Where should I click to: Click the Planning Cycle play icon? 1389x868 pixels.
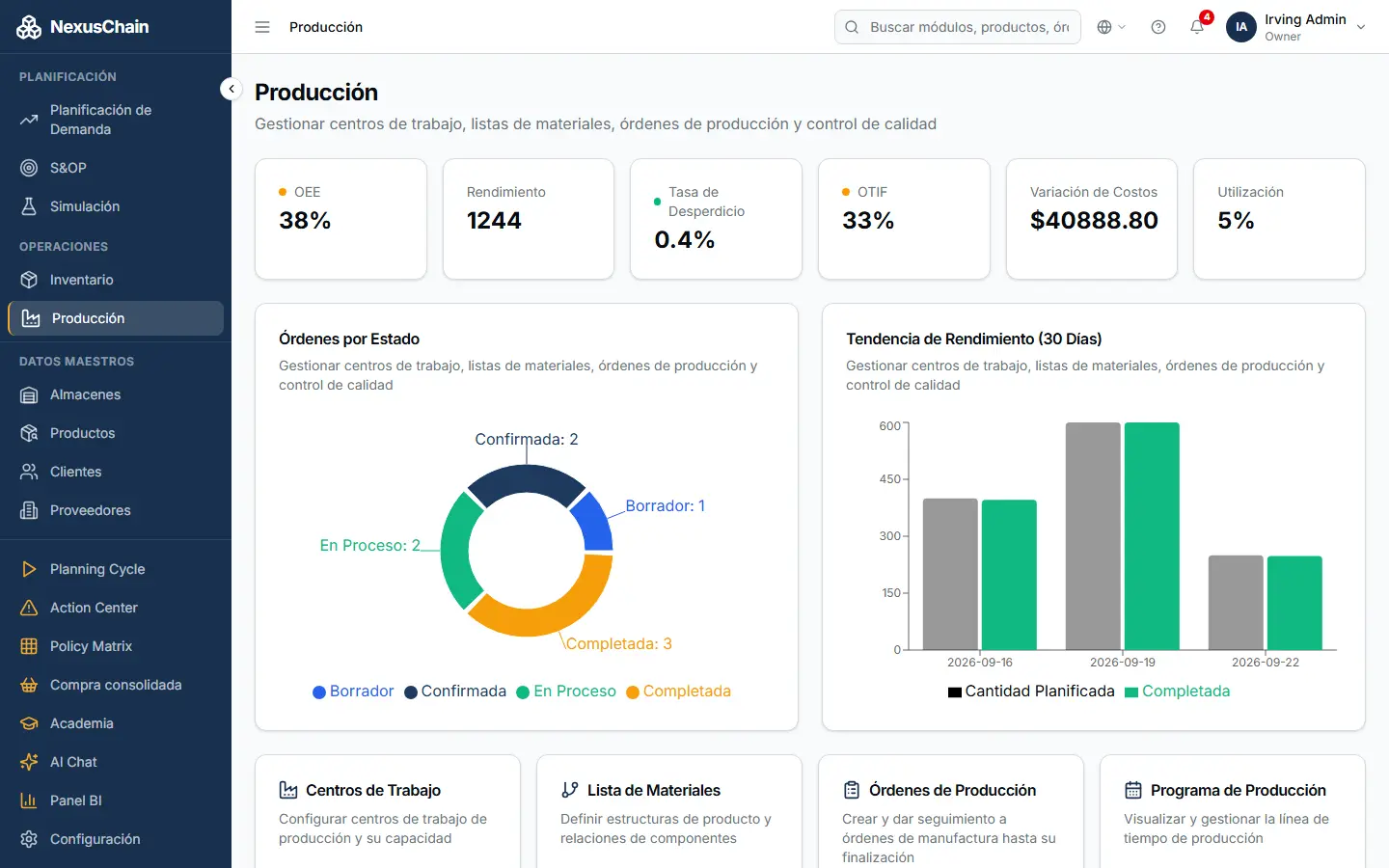pyautogui.click(x=29, y=569)
